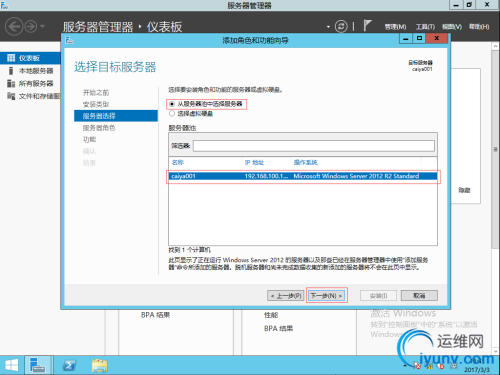
Task: Click the all servers icon in sidebar
Action: point(11,83)
